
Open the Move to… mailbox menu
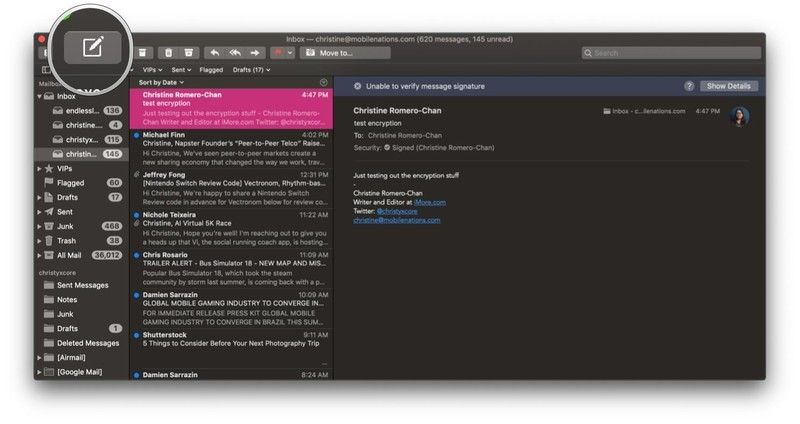pyautogui.click(x=345, y=53)
